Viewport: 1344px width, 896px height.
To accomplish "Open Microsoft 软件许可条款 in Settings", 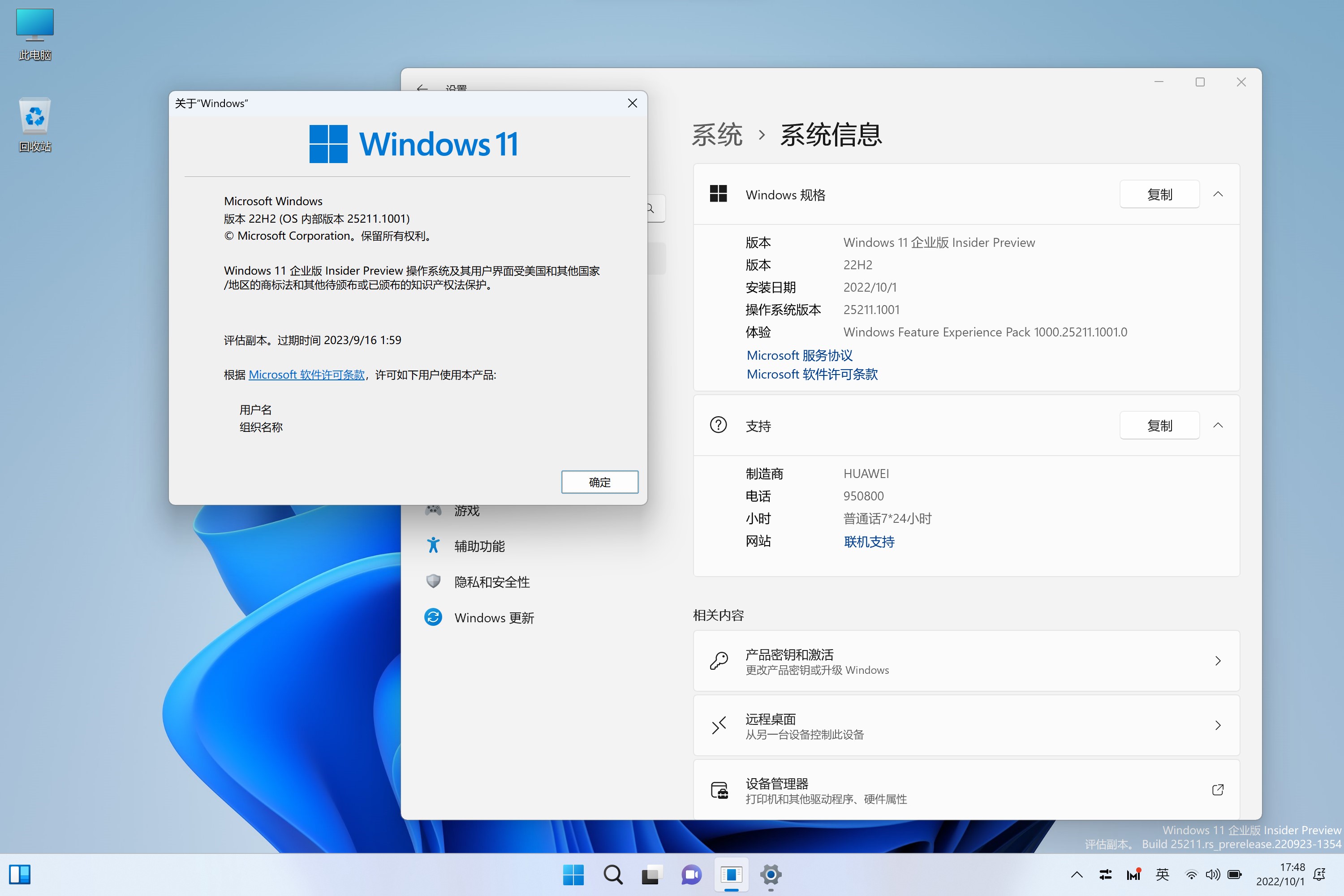I will (812, 374).
